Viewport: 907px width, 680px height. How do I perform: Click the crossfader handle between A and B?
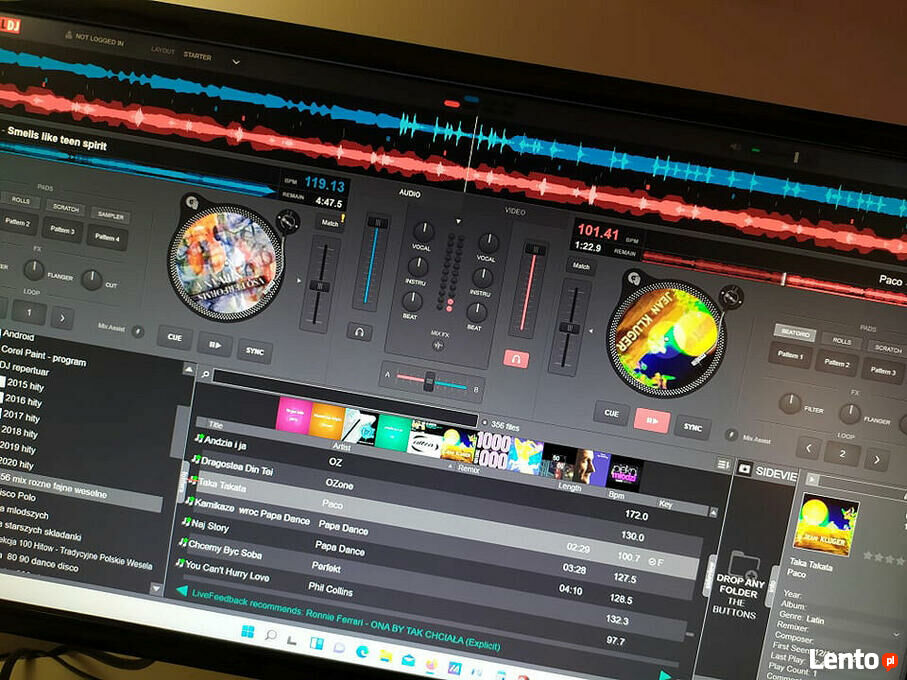(x=429, y=379)
